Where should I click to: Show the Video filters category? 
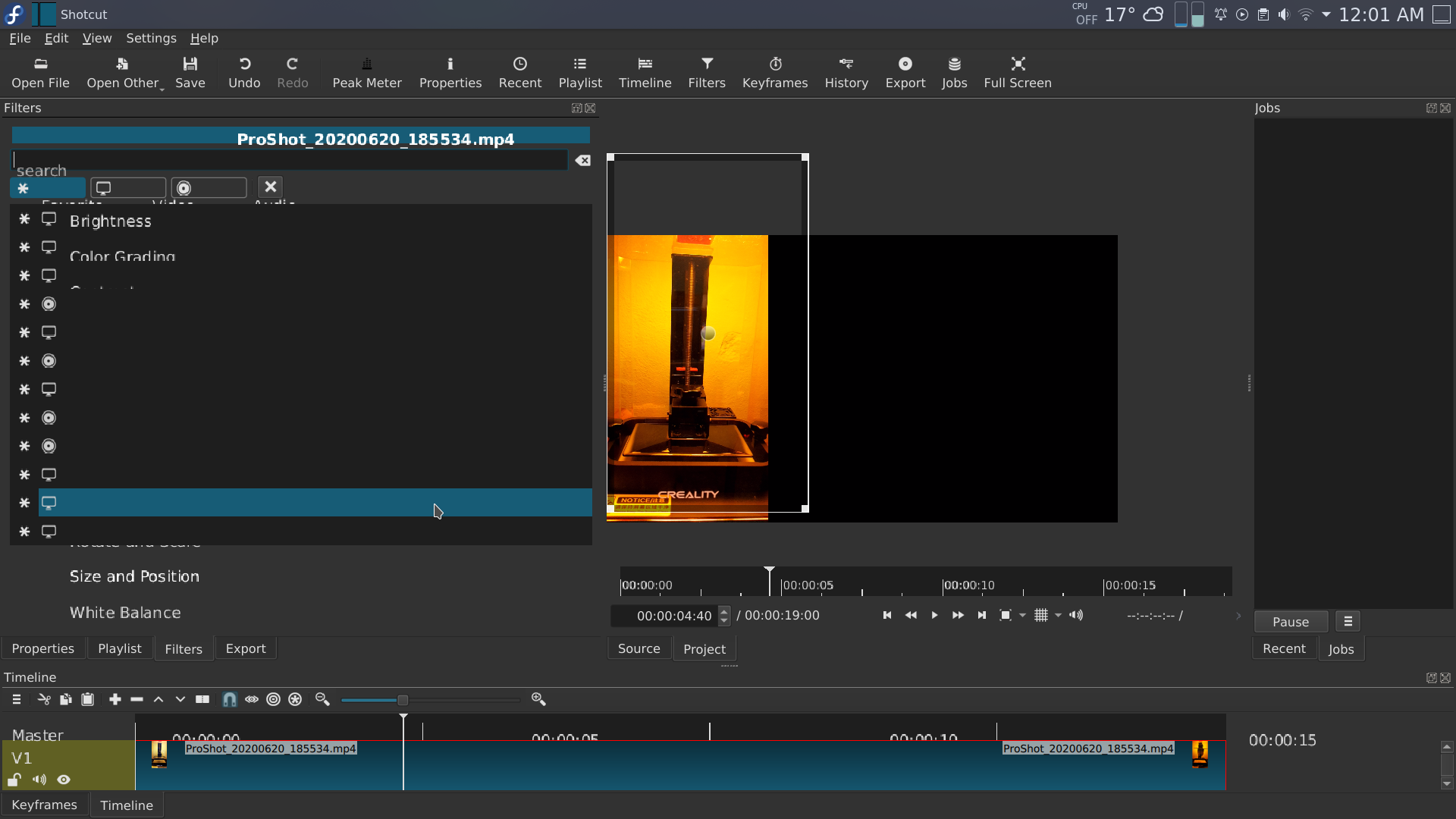128,188
